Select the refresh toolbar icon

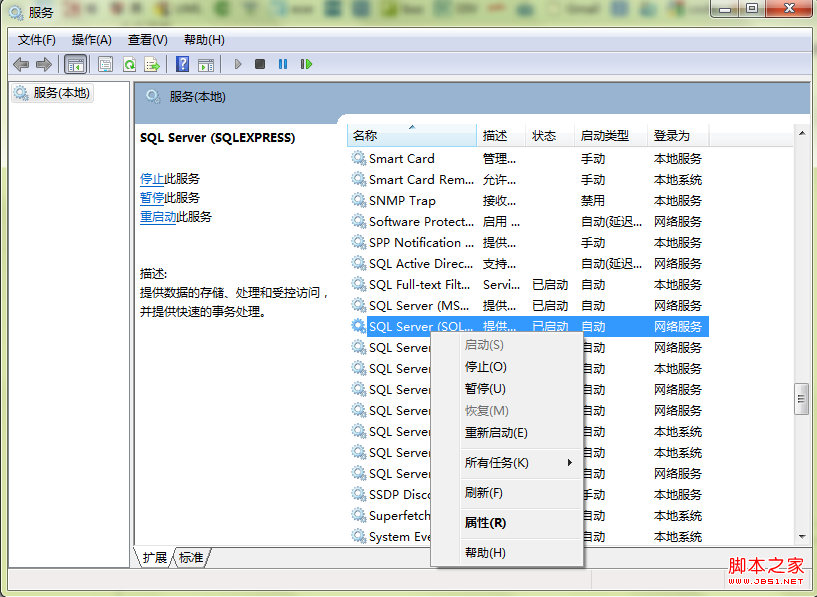[131, 64]
